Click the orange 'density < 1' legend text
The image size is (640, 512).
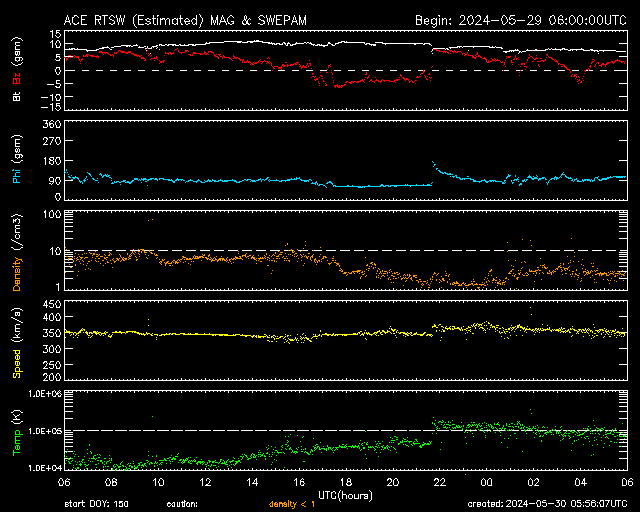[291, 503]
